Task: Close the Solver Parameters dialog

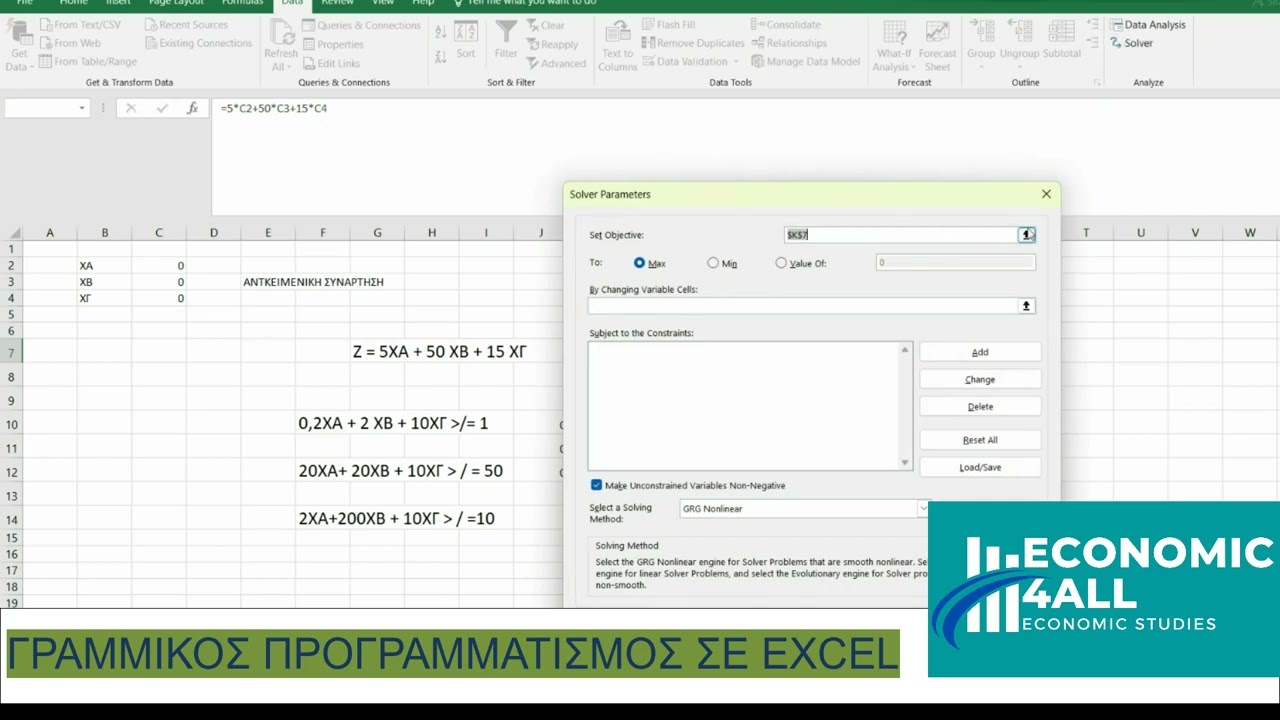Action: point(1046,194)
